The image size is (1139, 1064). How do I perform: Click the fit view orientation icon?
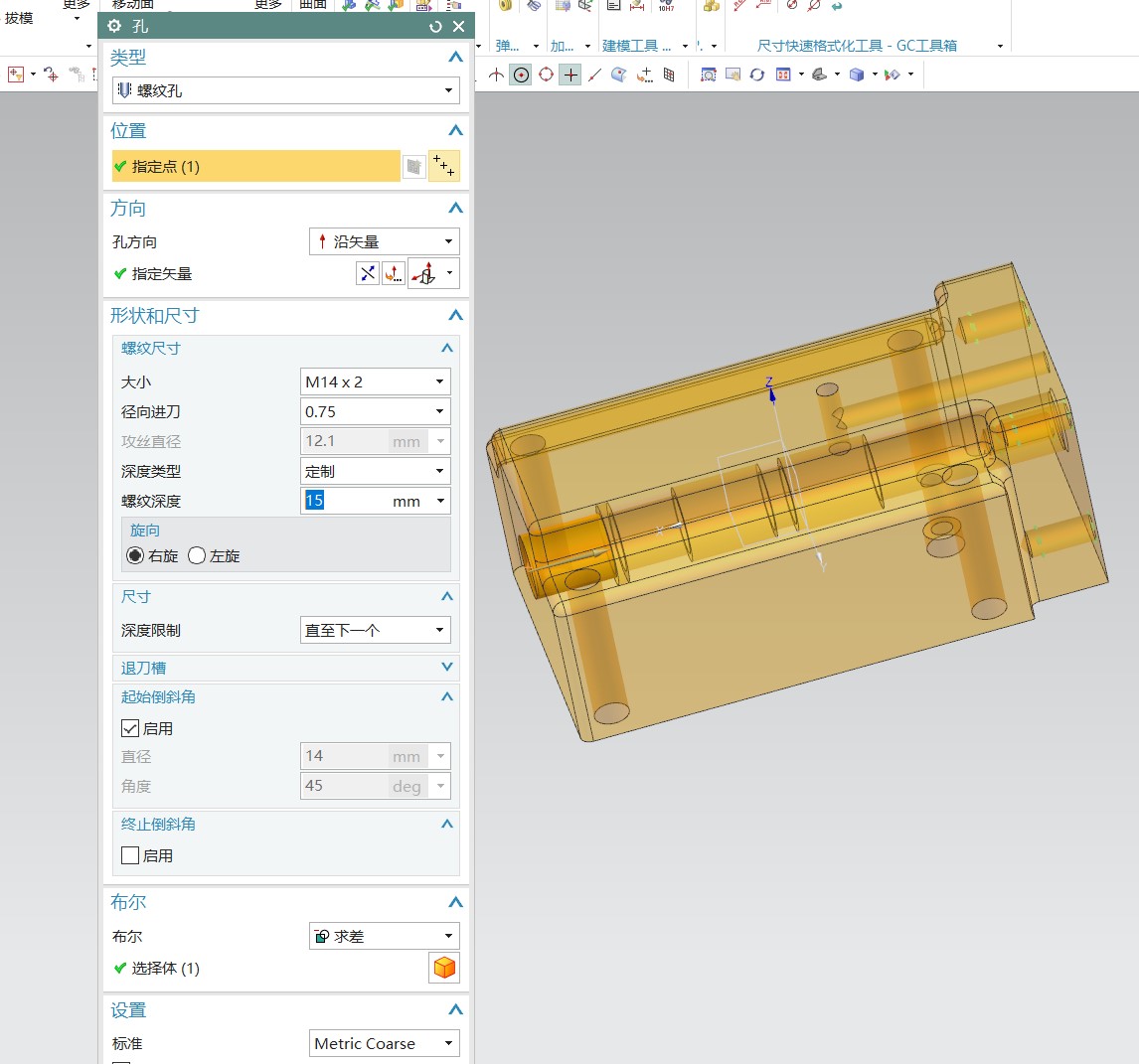coord(783,75)
